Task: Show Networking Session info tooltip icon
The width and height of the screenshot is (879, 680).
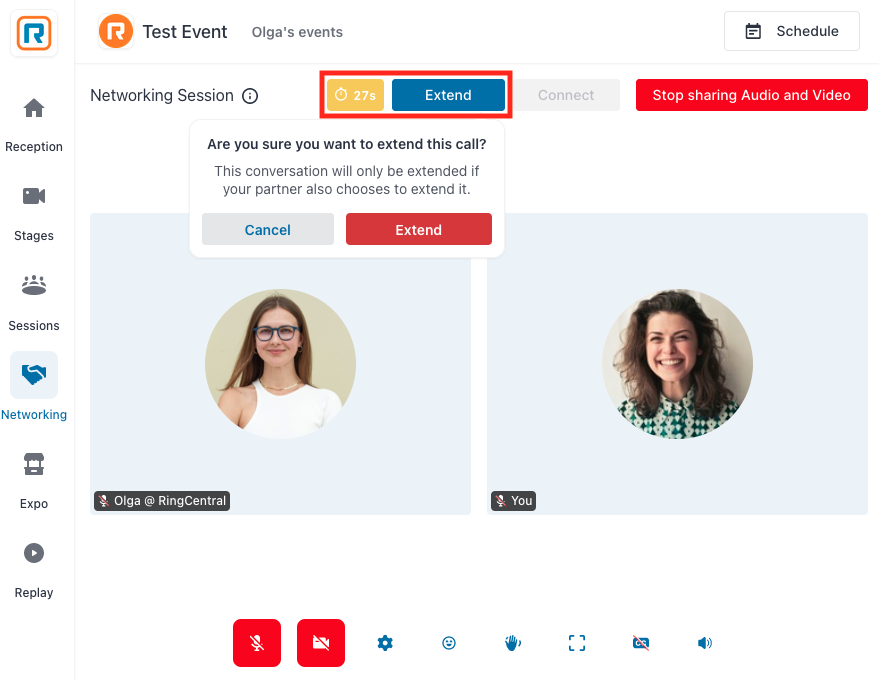Action: [x=250, y=96]
